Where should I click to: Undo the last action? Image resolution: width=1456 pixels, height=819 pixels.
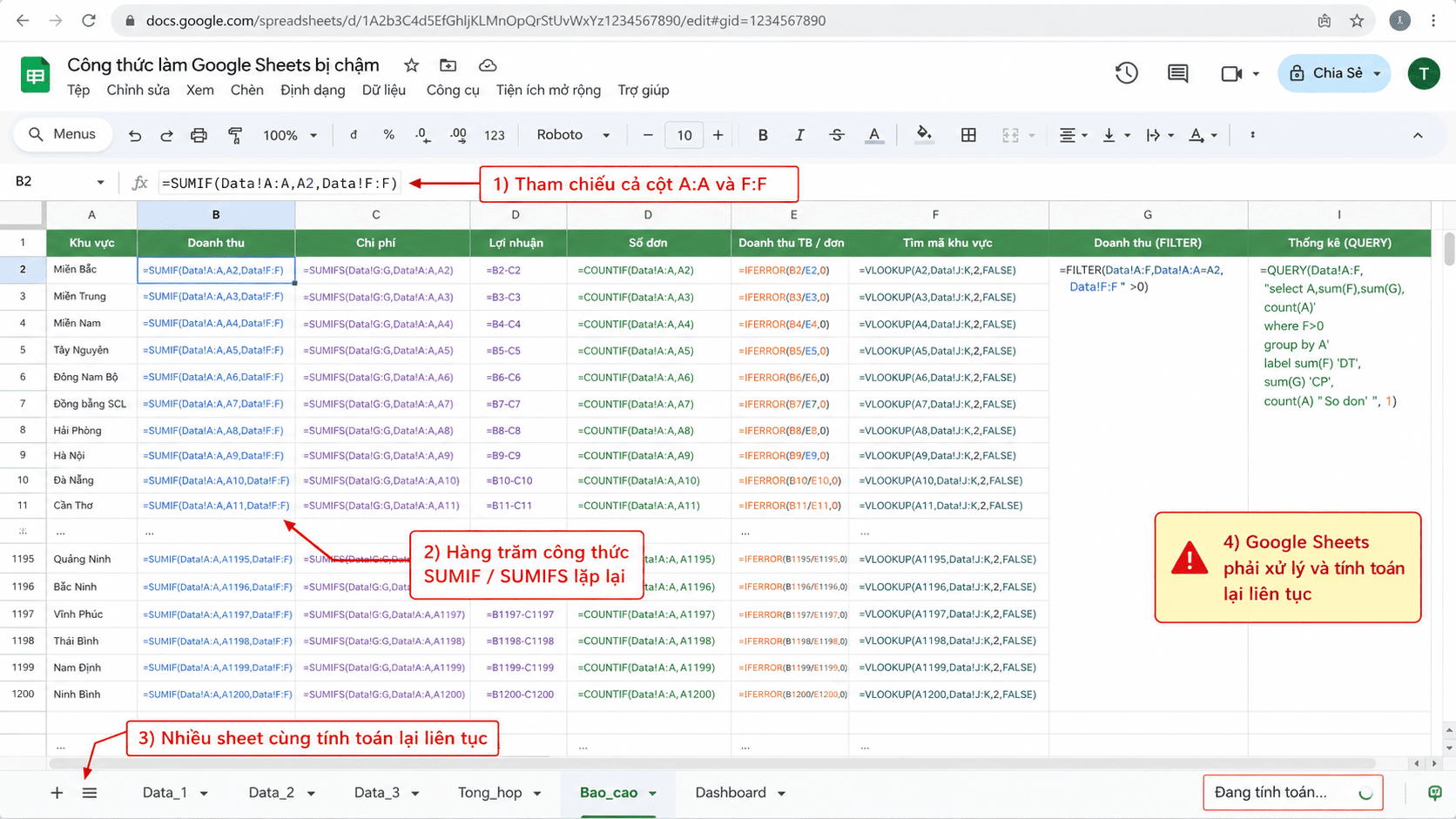coord(134,135)
